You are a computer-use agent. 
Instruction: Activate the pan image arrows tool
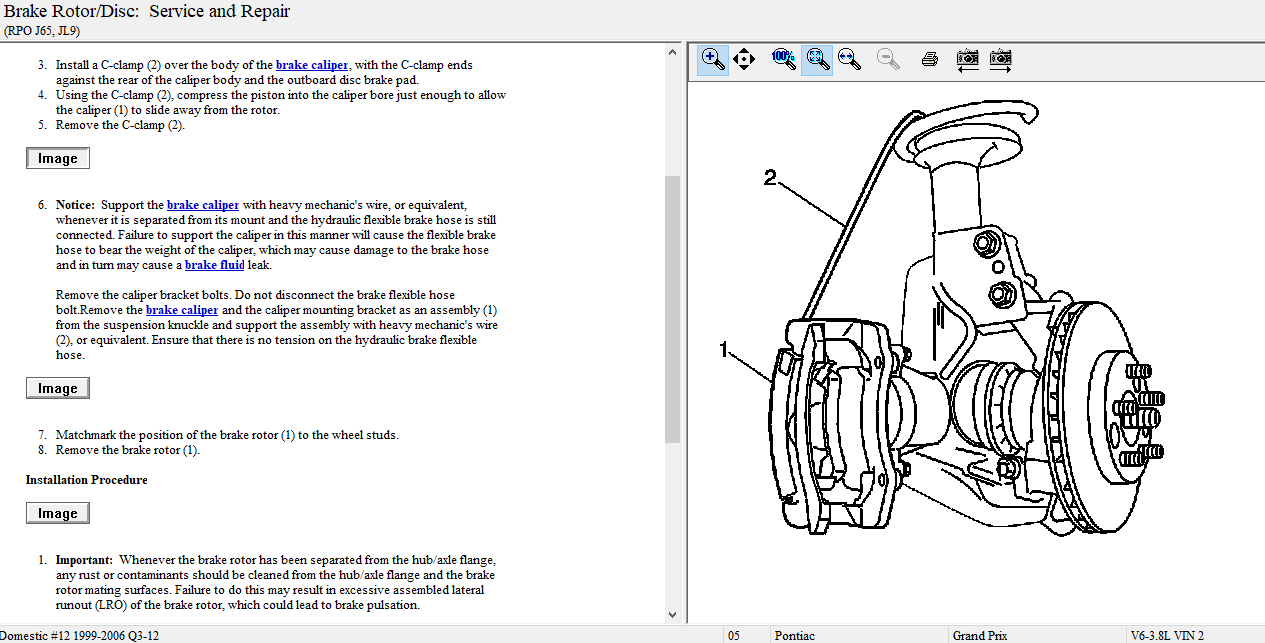point(744,59)
